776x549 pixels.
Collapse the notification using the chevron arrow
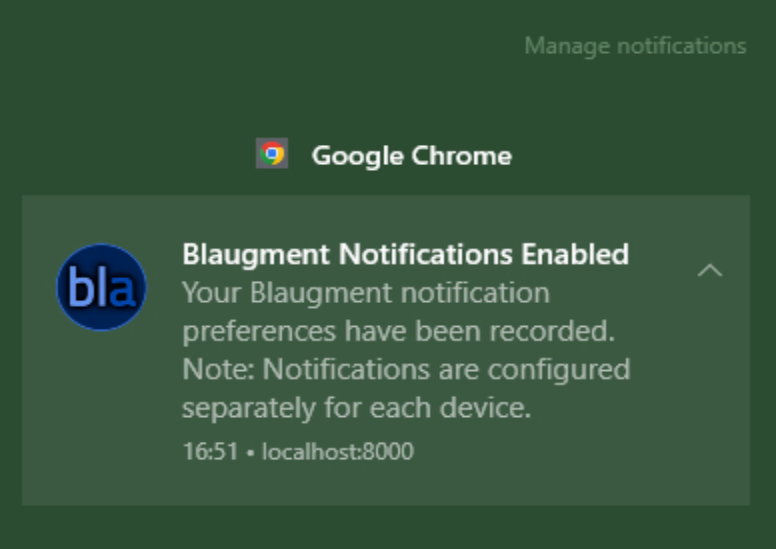710,270
